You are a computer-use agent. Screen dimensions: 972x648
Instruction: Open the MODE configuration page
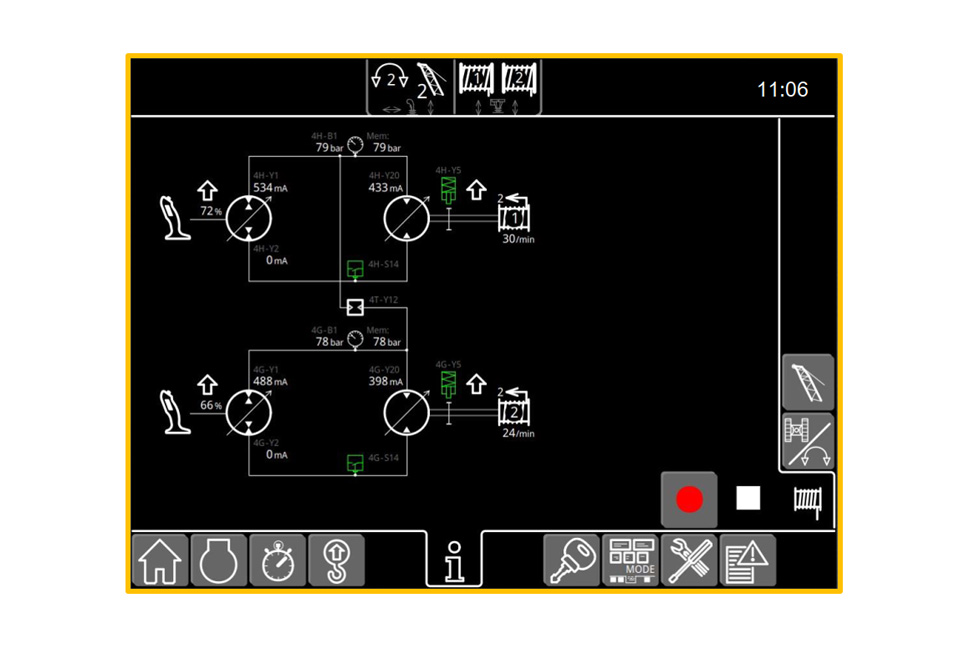pos(630,560)
